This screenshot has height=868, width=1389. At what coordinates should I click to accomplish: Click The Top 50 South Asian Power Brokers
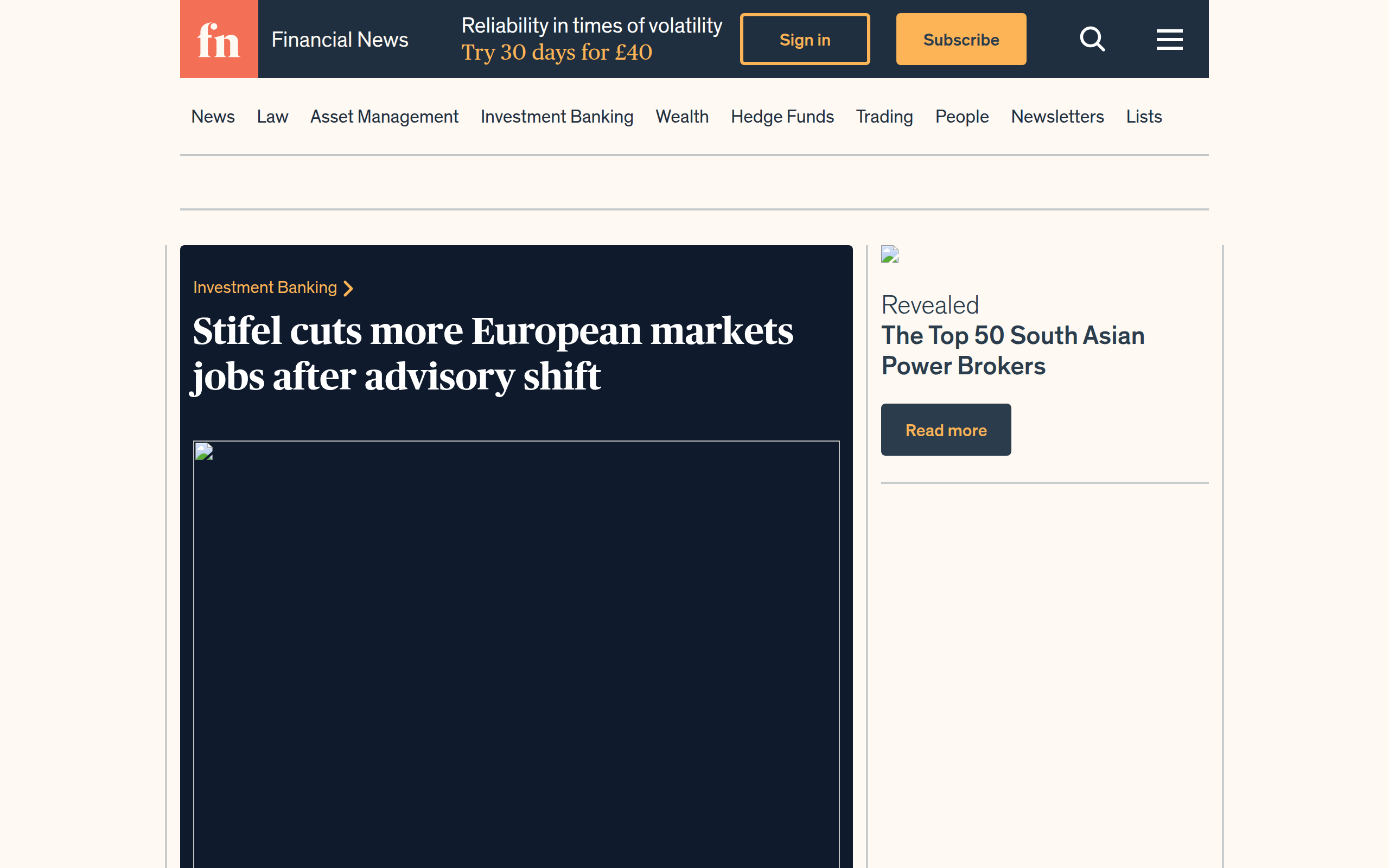1012,350
